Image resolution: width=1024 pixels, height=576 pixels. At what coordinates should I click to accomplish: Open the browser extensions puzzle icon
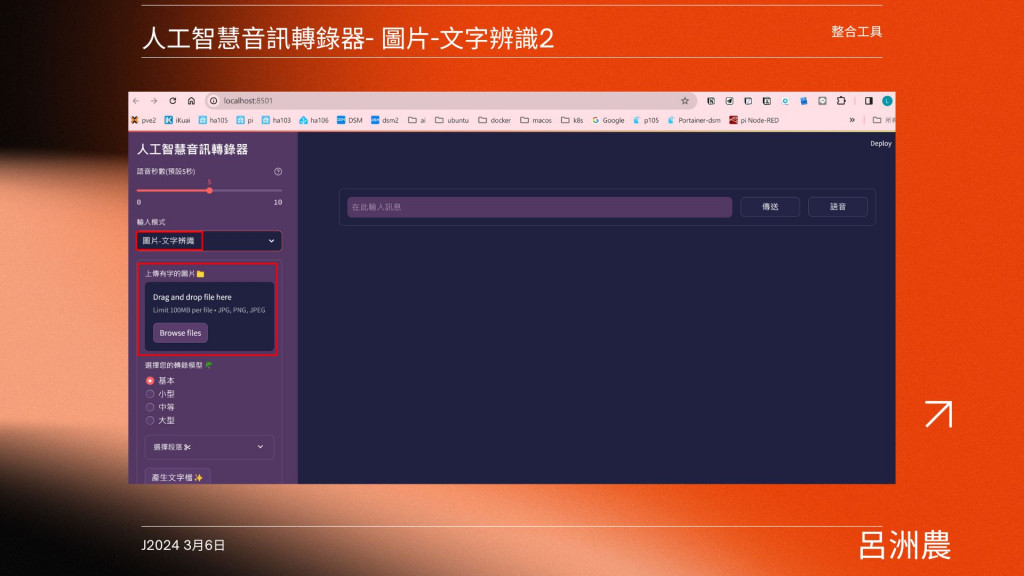click(841, 101)
